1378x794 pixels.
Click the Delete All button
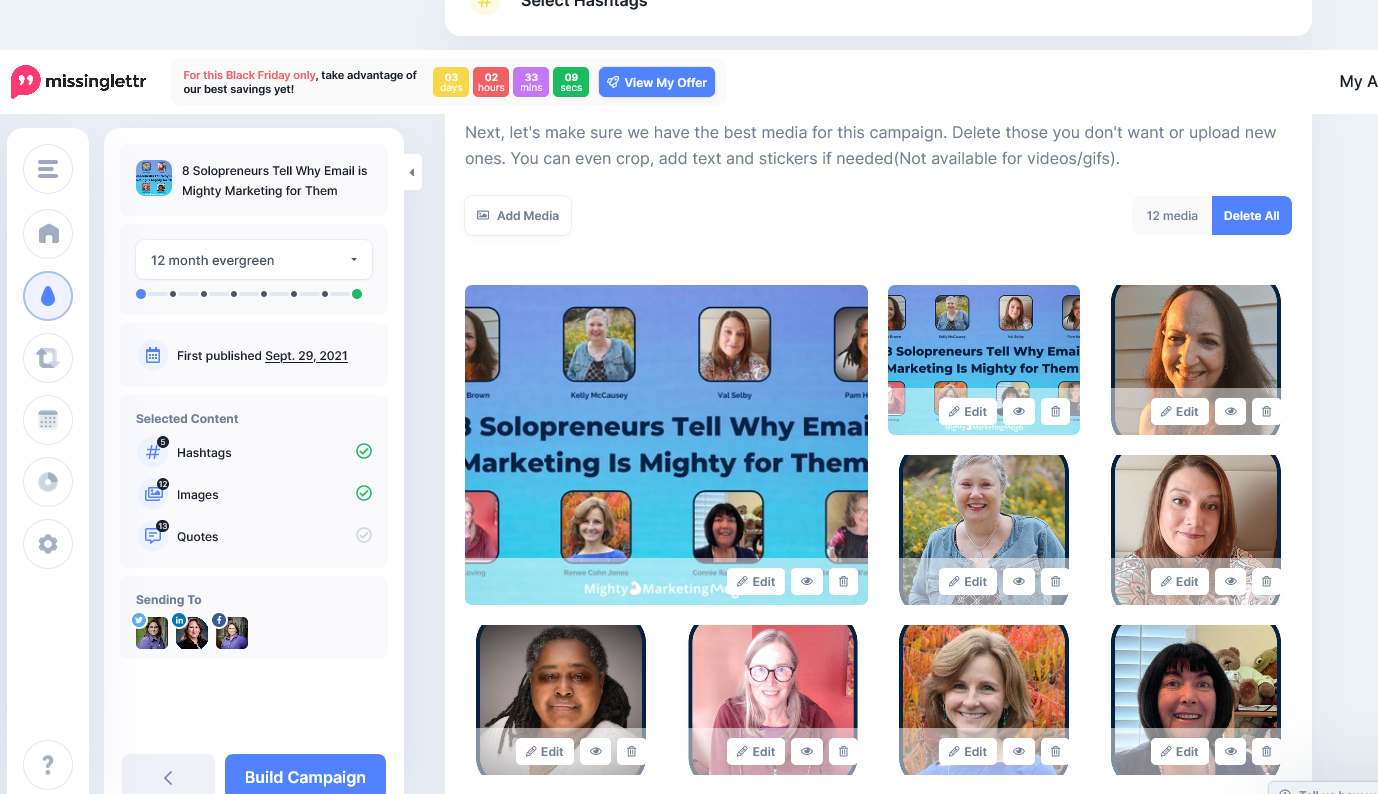point(1251,215)
